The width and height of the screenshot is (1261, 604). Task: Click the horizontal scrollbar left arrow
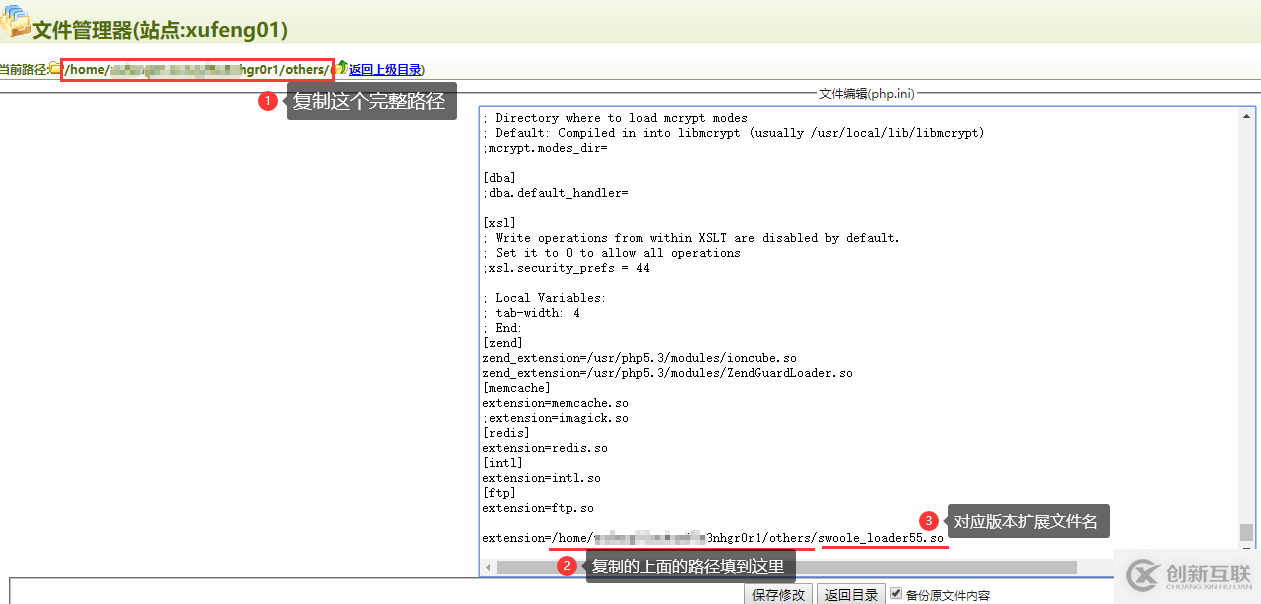point(488,567)
